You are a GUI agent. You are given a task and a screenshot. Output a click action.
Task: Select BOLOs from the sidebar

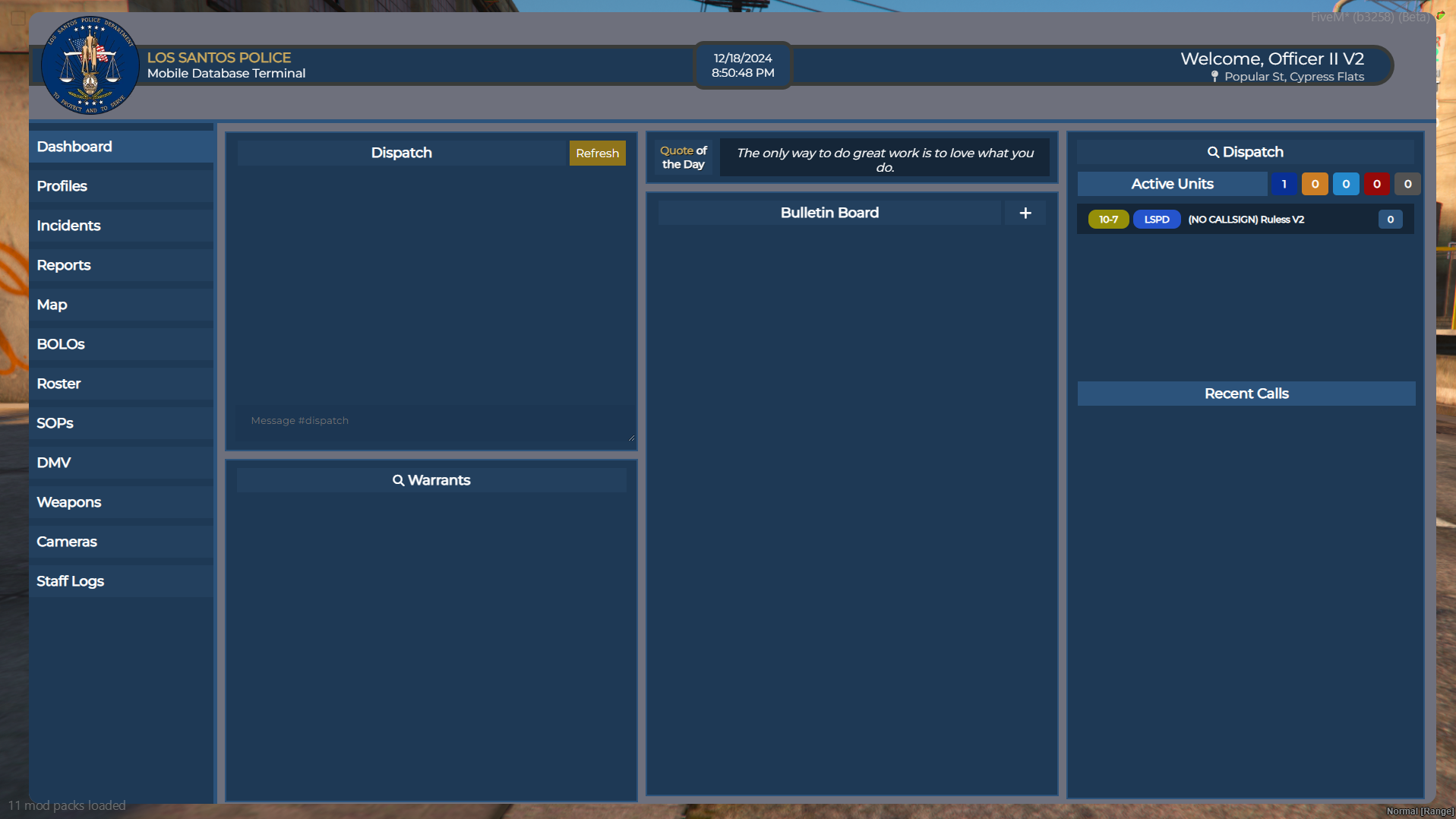(122, 344)
